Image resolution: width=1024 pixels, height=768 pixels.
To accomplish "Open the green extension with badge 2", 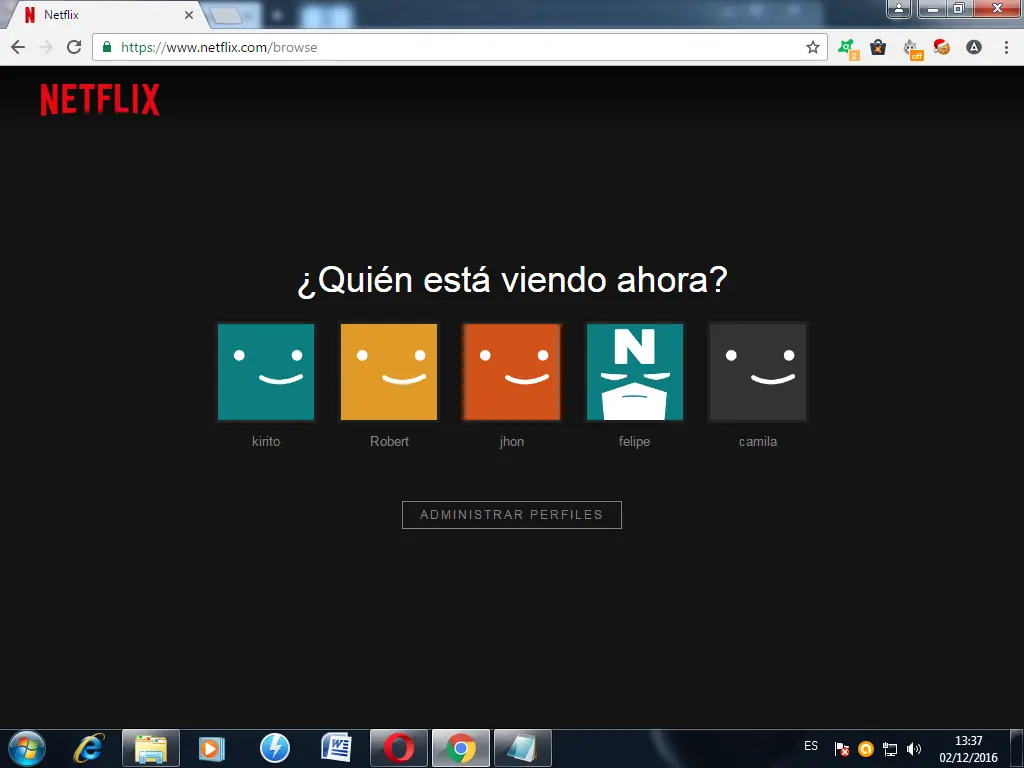I will (x=848, y=48).
